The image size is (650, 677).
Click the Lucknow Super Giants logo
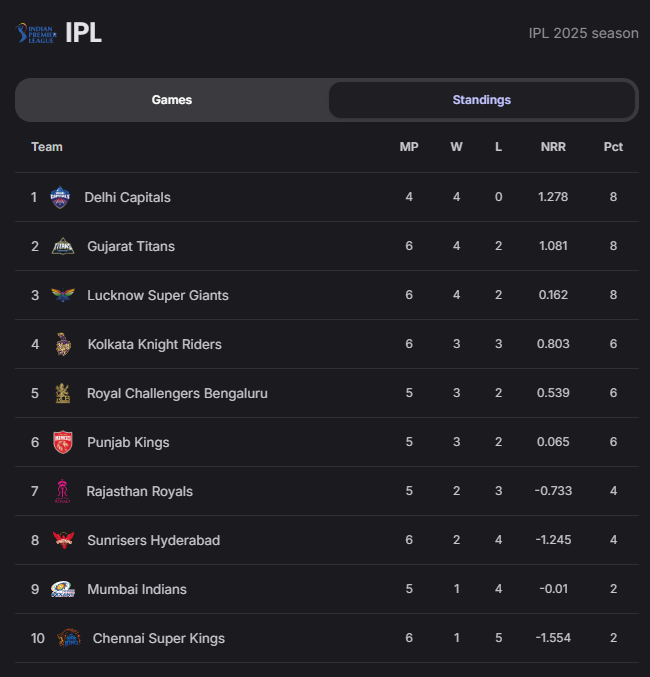(63, 295)
